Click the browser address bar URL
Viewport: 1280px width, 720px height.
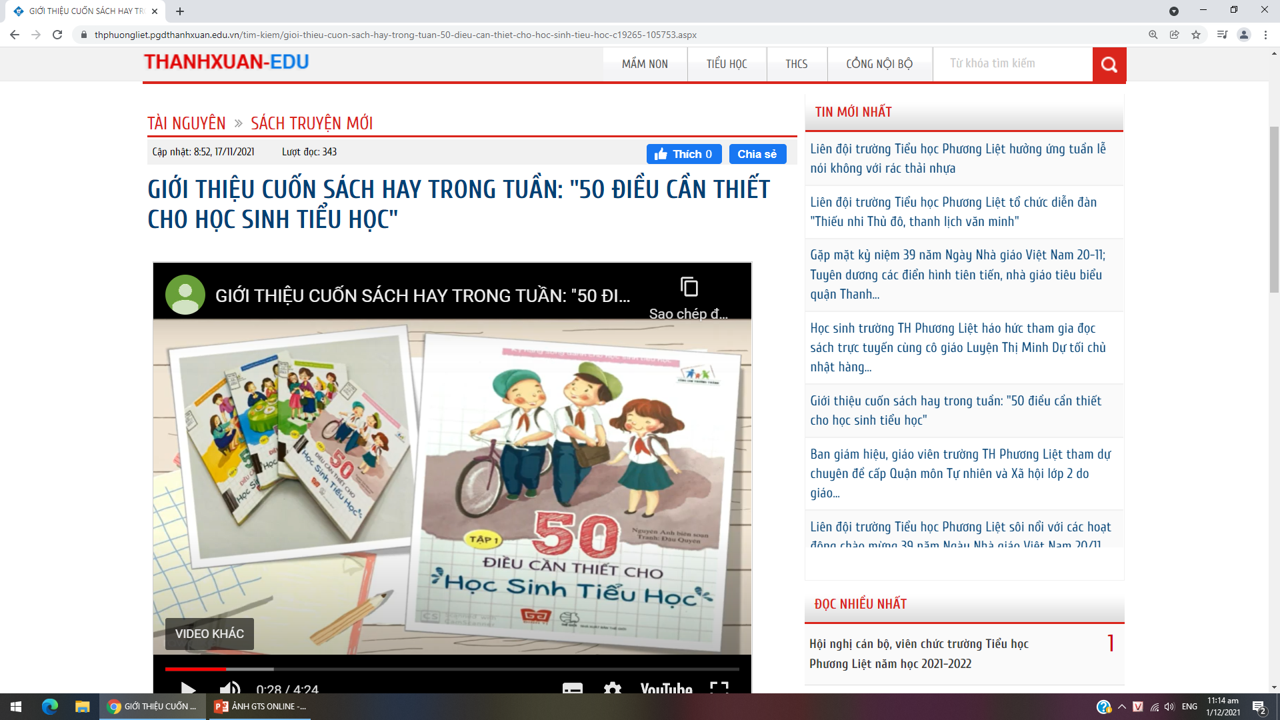(x=396, y=35)
